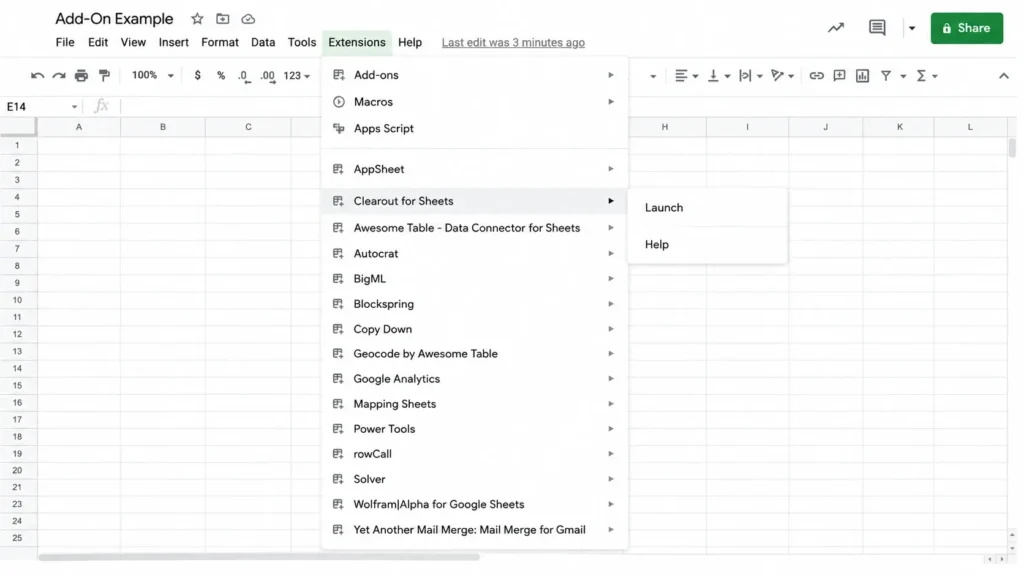The image size is (1024, 576).
Task: Select row 14 header
Action: point(18,368)
